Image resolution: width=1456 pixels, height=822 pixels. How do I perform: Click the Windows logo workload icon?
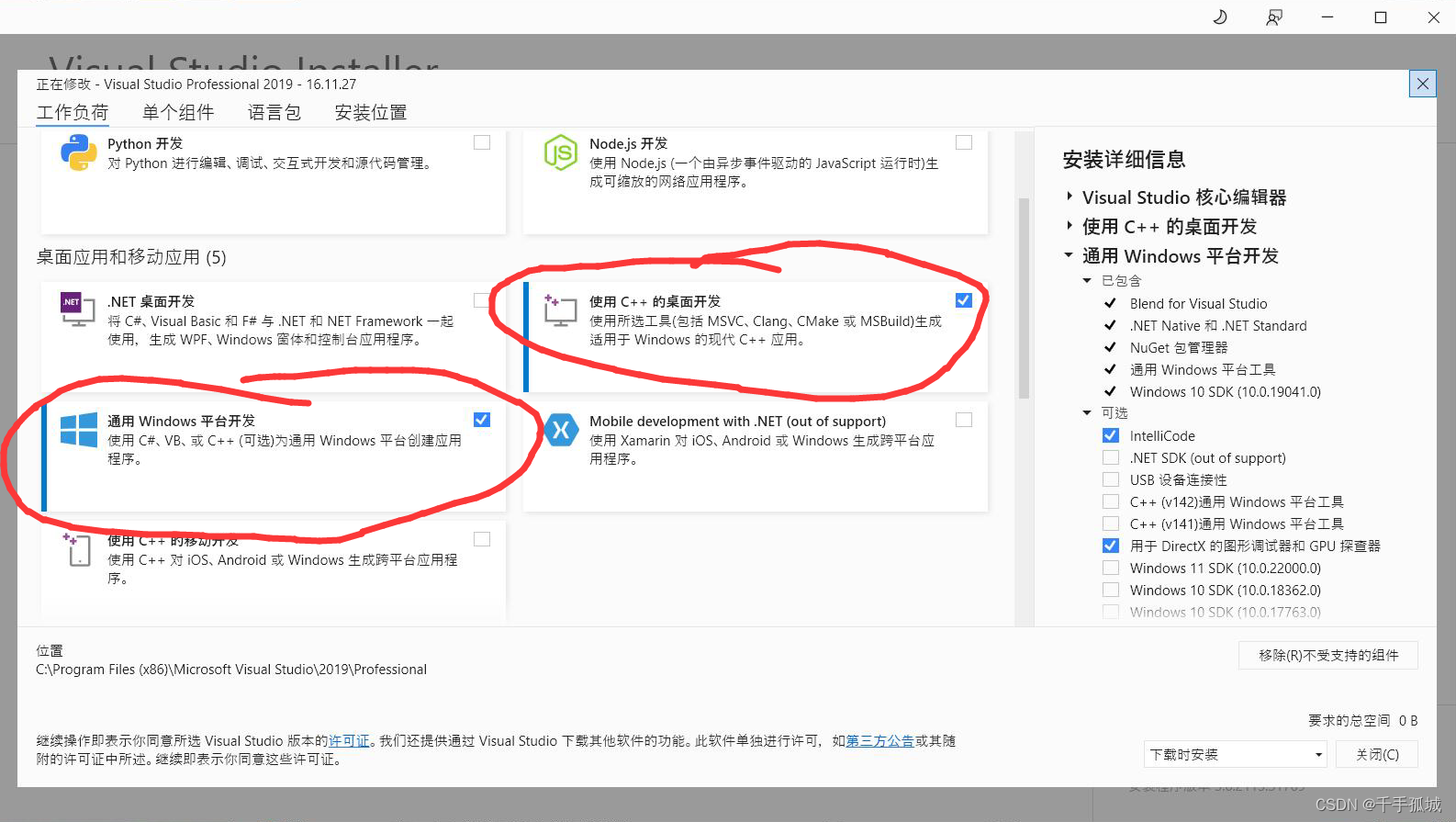(x=79, y=430)
